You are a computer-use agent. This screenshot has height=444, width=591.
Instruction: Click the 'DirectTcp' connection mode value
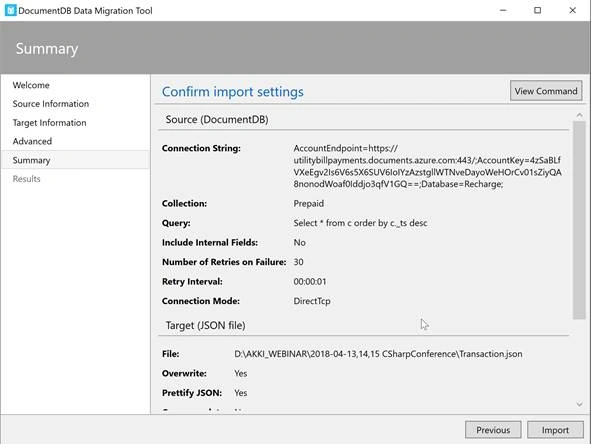pos(312,301)
